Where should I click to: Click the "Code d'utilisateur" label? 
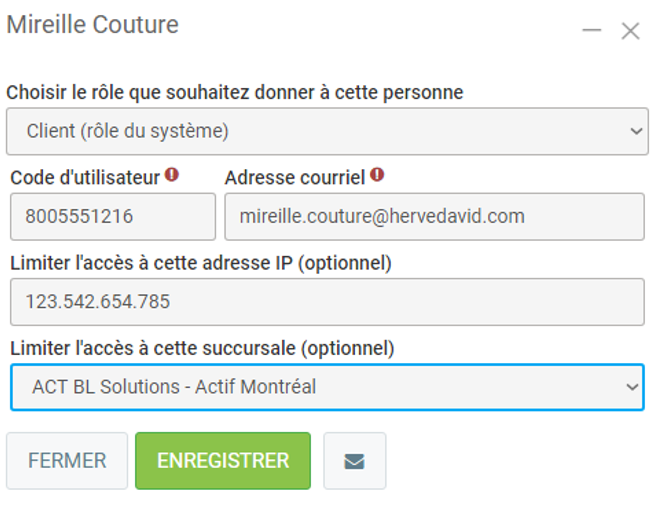(85, 177)
